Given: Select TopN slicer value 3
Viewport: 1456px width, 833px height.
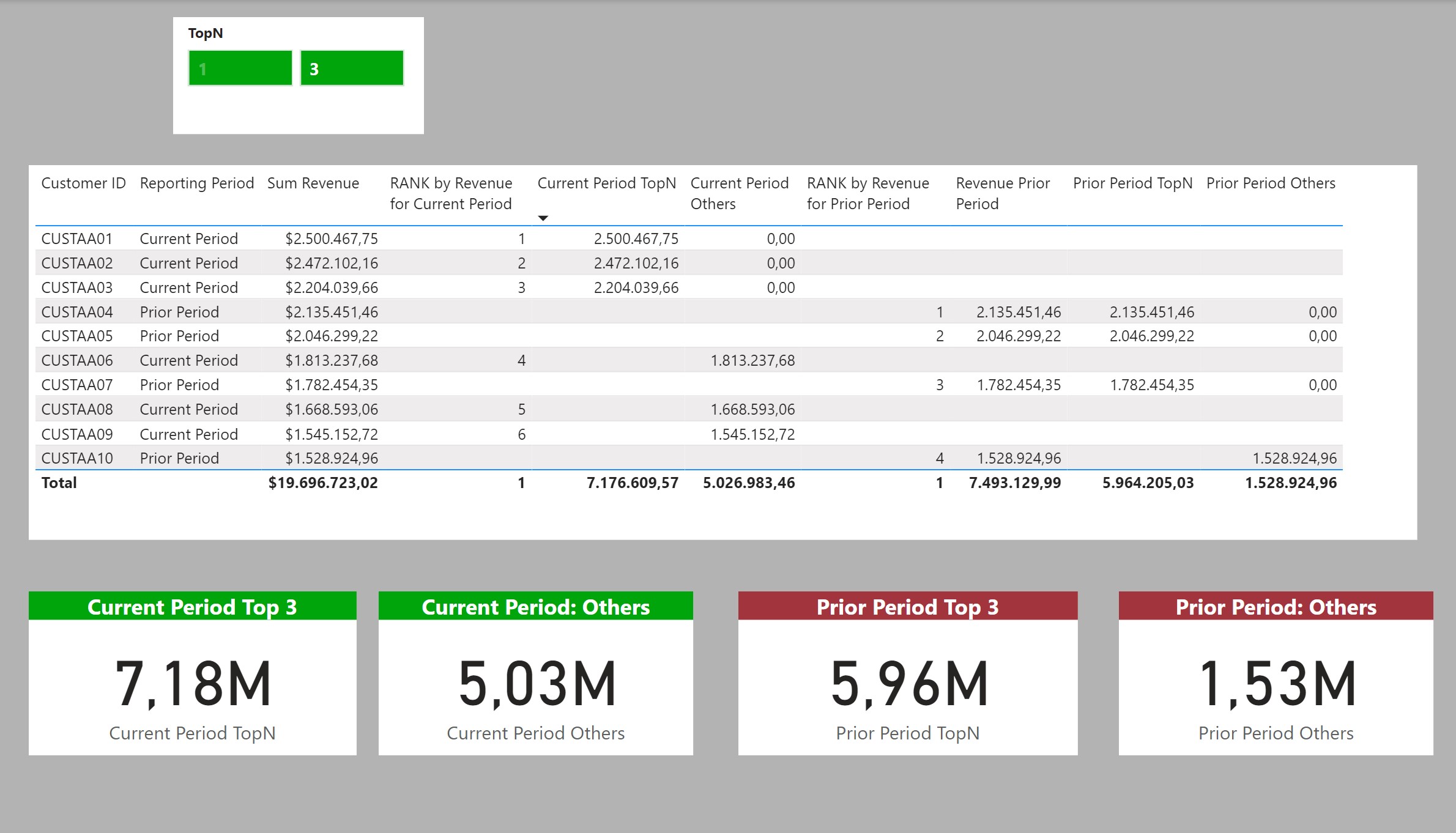Looking at the screenshot, I should 352,68.
